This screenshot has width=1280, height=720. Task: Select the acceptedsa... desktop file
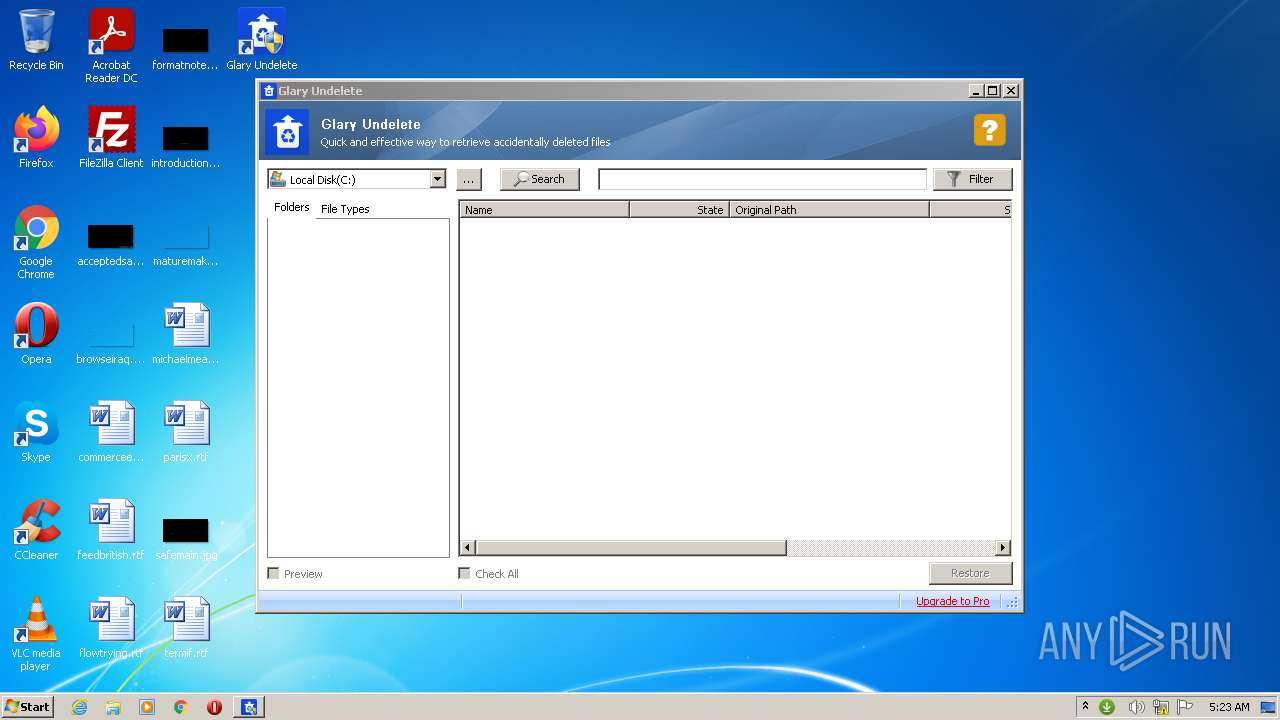tap(111, 244)
